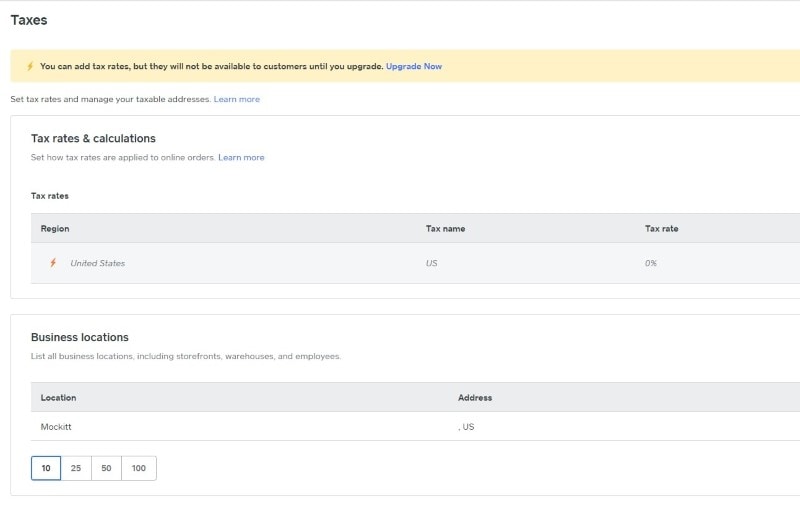Show 50 locations per page

coord(106,468)
